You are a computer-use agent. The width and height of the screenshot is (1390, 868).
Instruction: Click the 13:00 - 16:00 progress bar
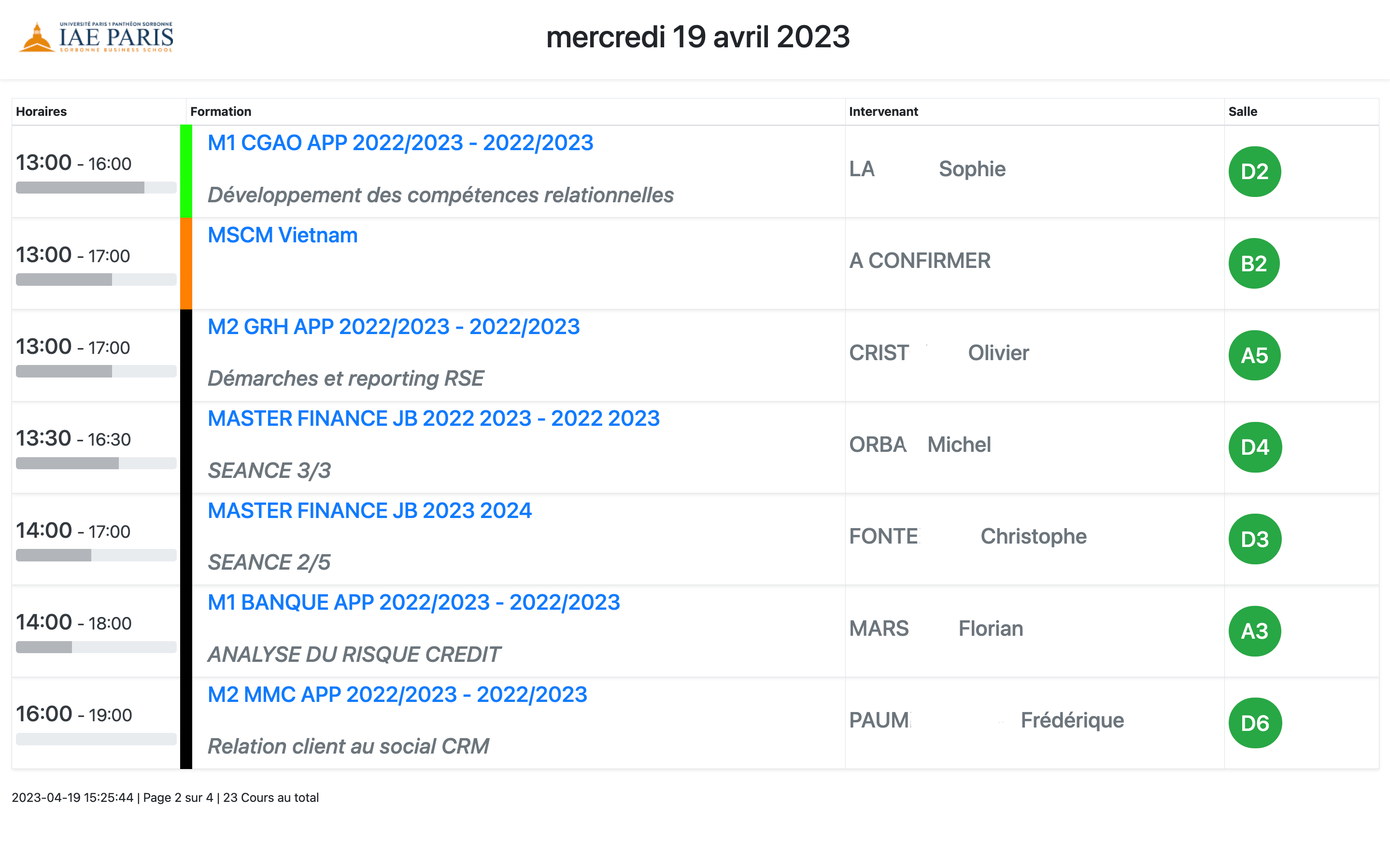pos(96,188)
